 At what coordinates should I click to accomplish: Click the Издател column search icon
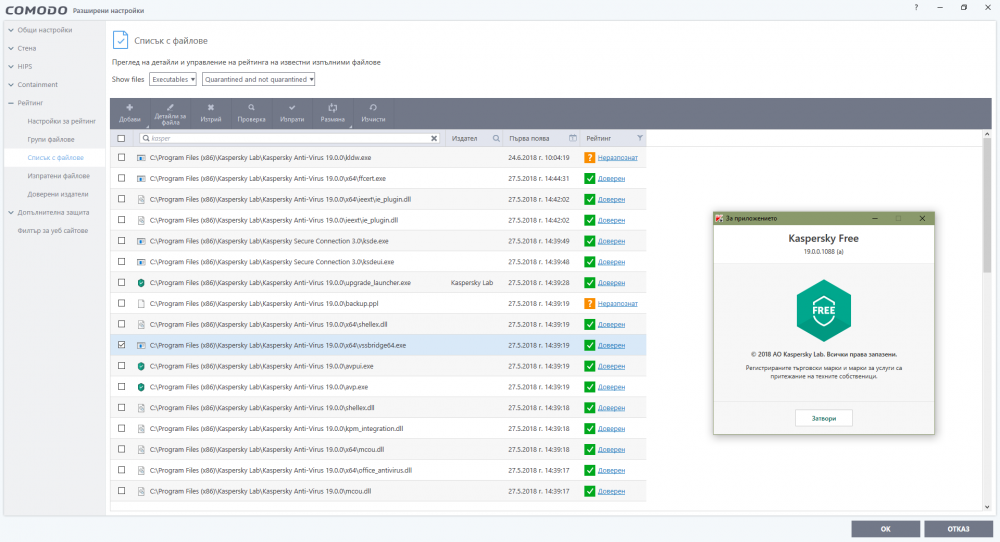tap(496, 138)
